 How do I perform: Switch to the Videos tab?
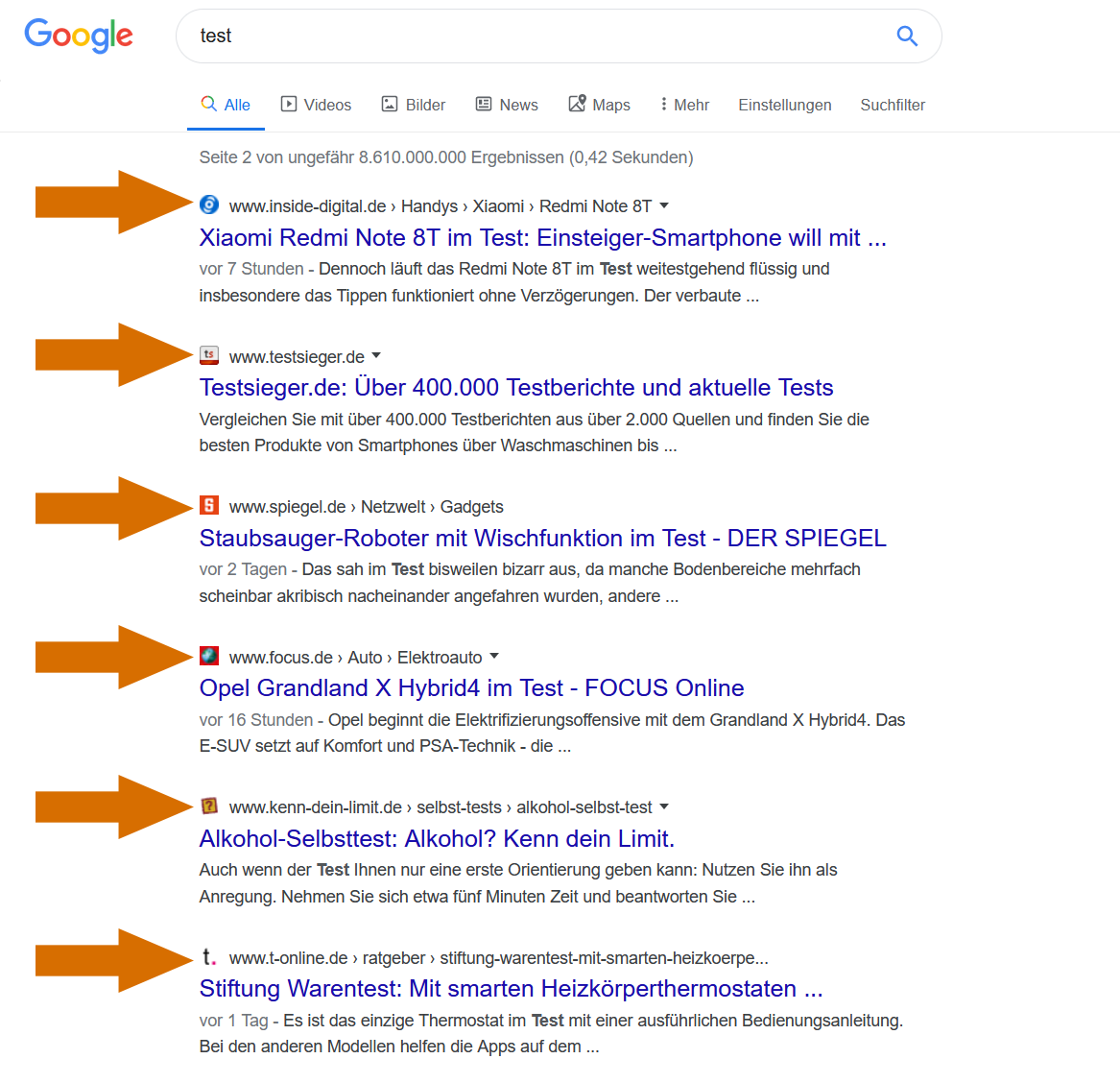click(x=316, y=105)
